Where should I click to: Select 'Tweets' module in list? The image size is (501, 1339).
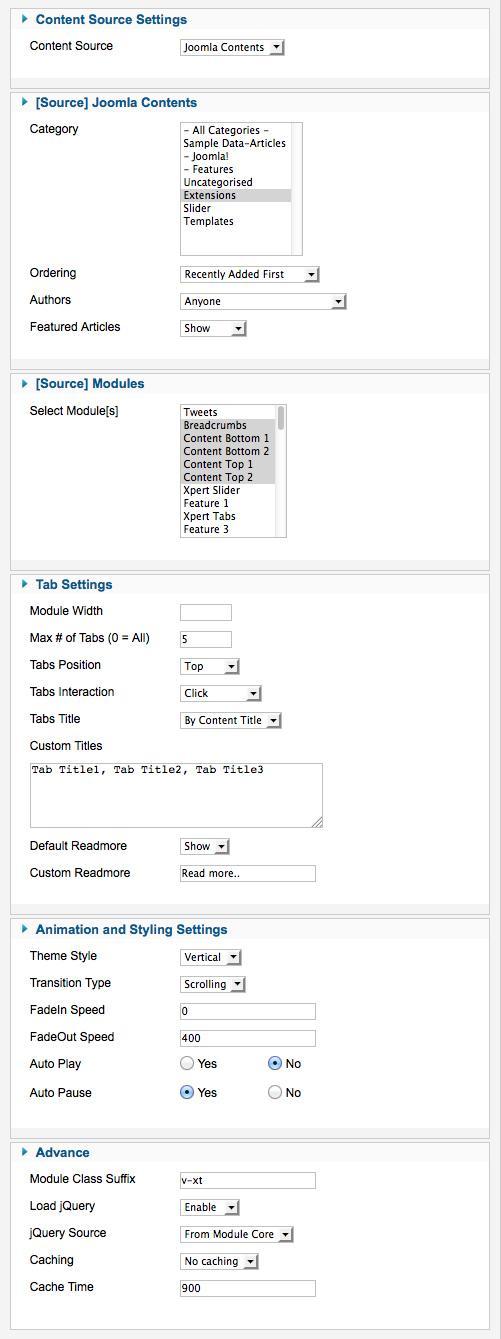click(228, 412)
